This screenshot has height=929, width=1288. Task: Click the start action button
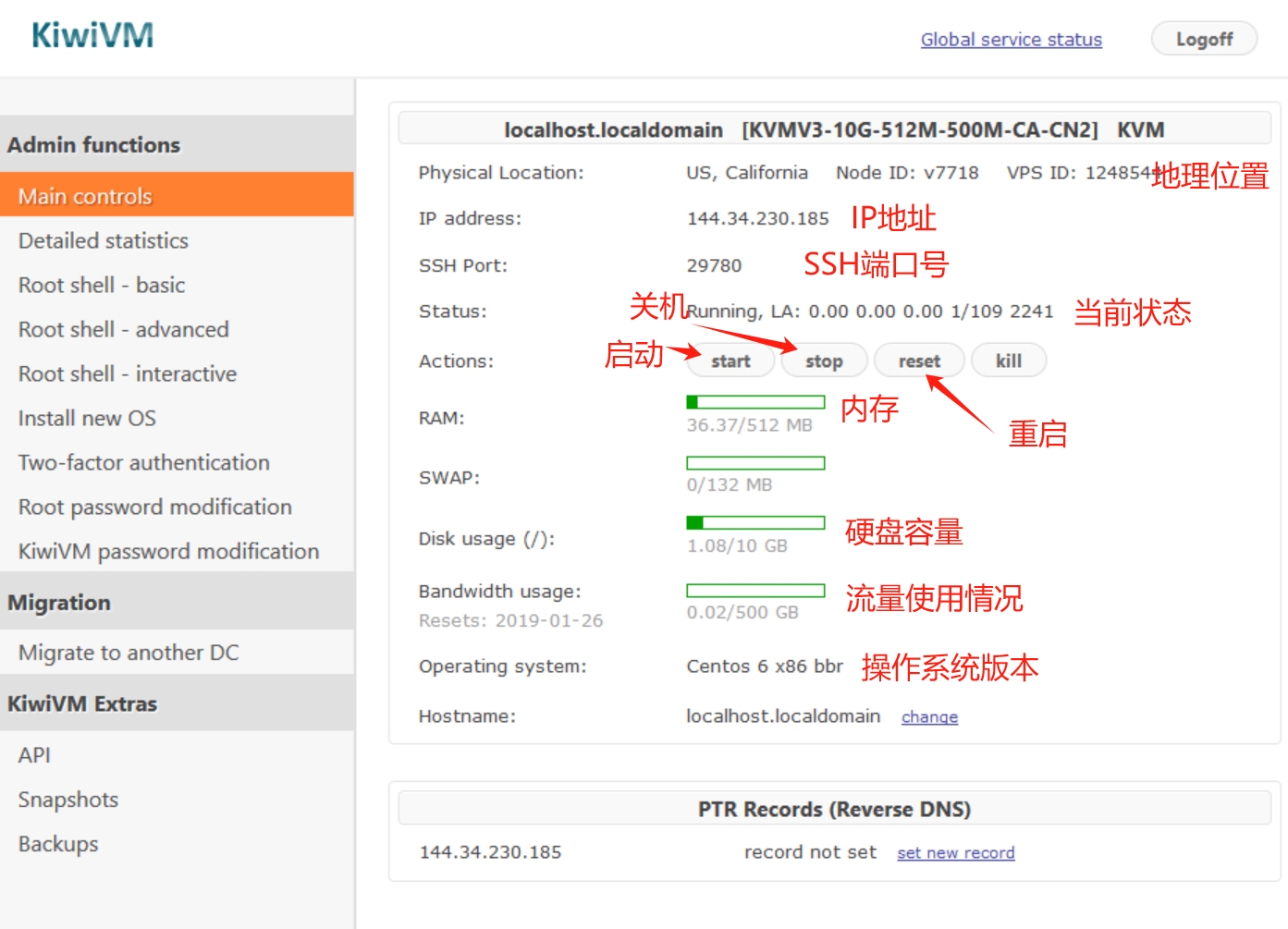tap(730, 361)
